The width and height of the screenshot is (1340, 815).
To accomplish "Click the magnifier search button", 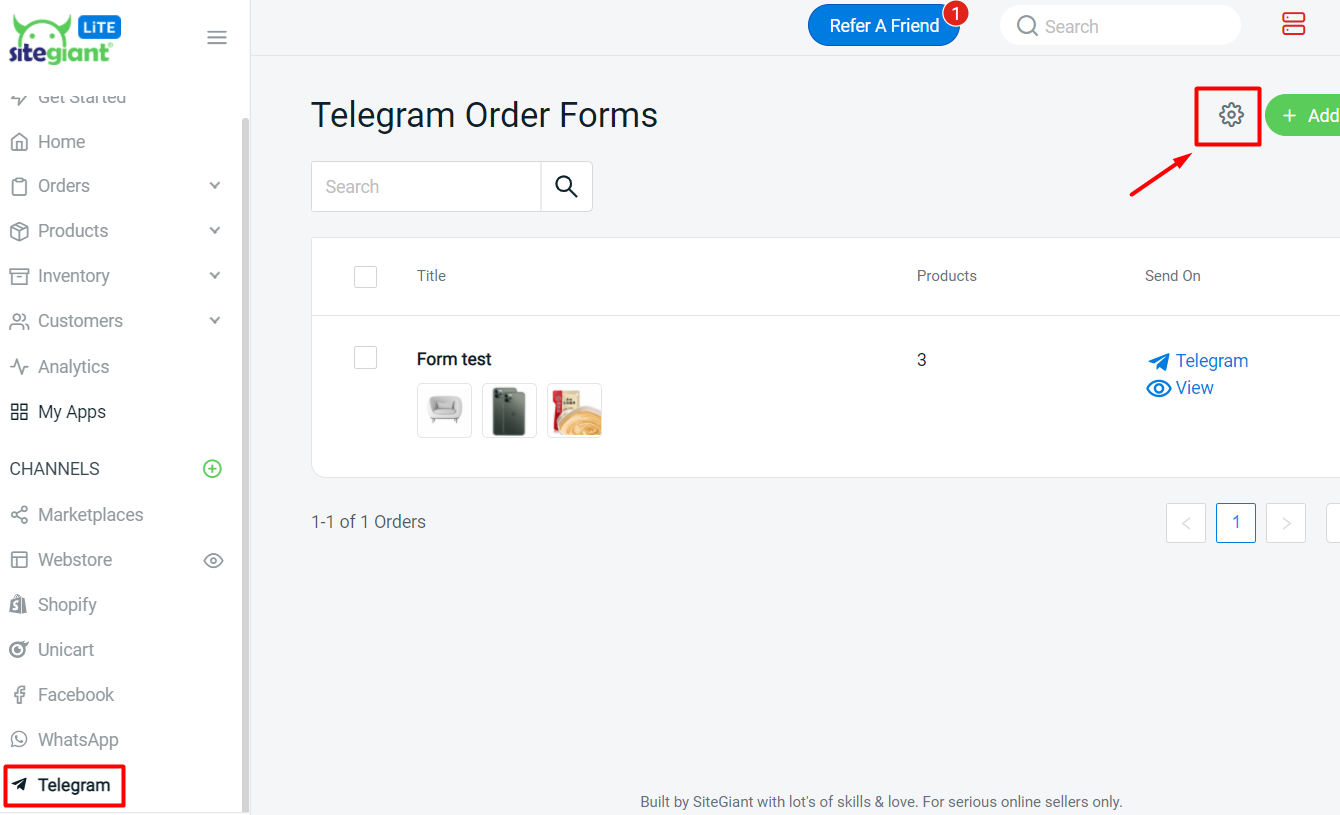I will (566, 186).
